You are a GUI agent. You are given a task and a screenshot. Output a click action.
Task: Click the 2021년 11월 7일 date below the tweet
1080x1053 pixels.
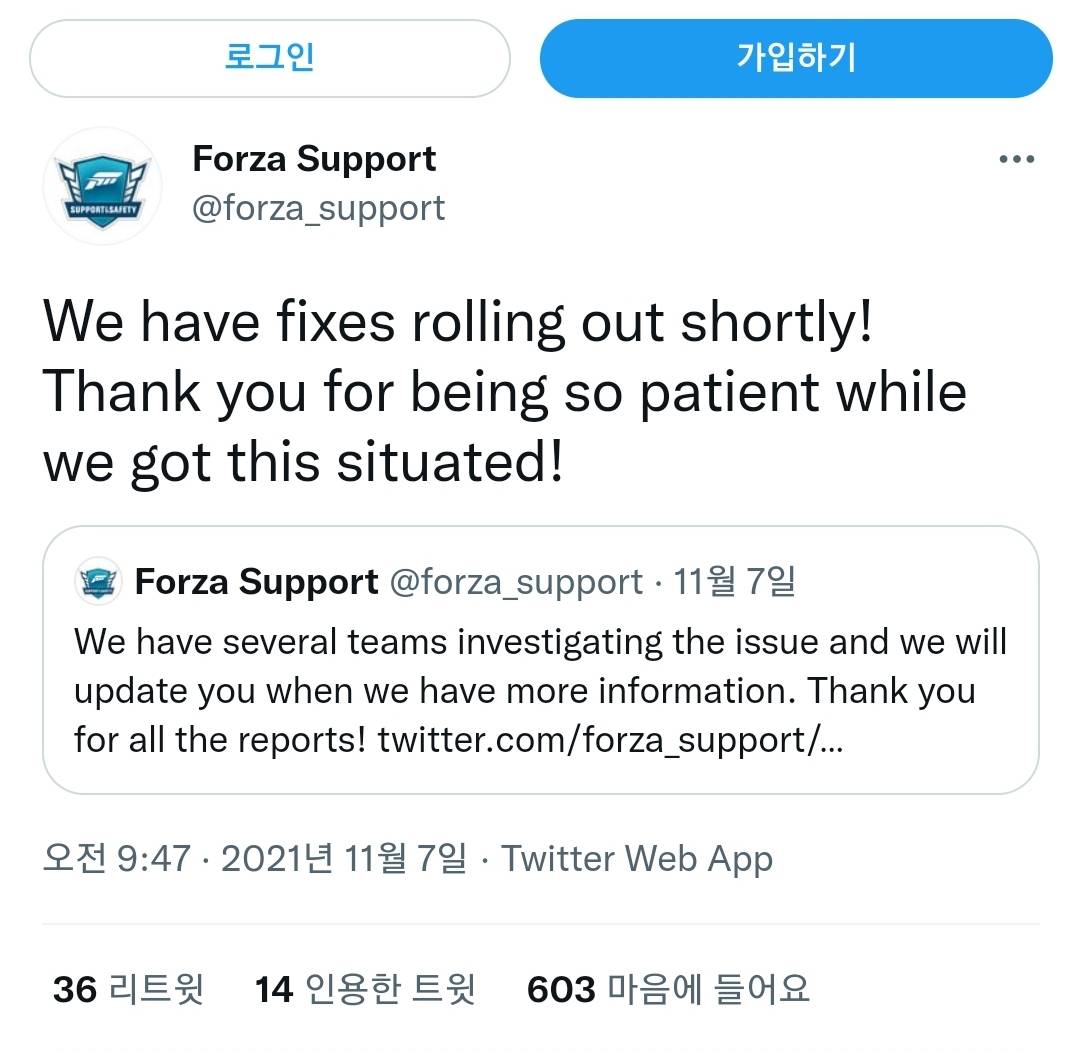click(x=343, y=858)
